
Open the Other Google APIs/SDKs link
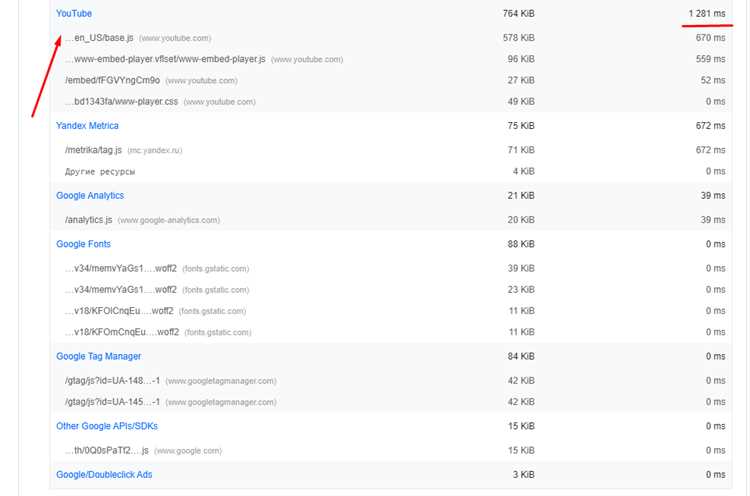(107, 426)
